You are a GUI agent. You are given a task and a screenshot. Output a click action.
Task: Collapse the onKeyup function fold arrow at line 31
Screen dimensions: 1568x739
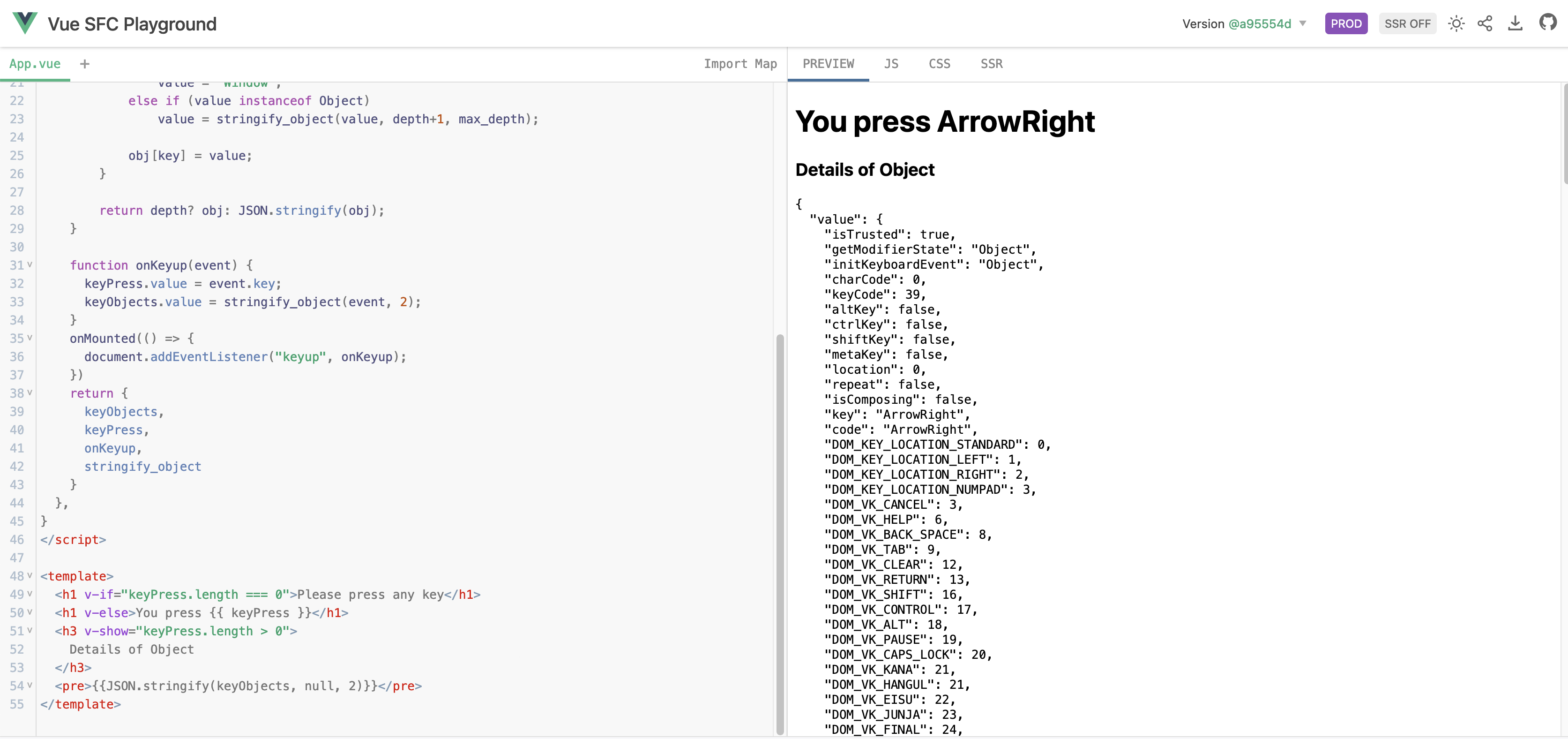point(30,264)
